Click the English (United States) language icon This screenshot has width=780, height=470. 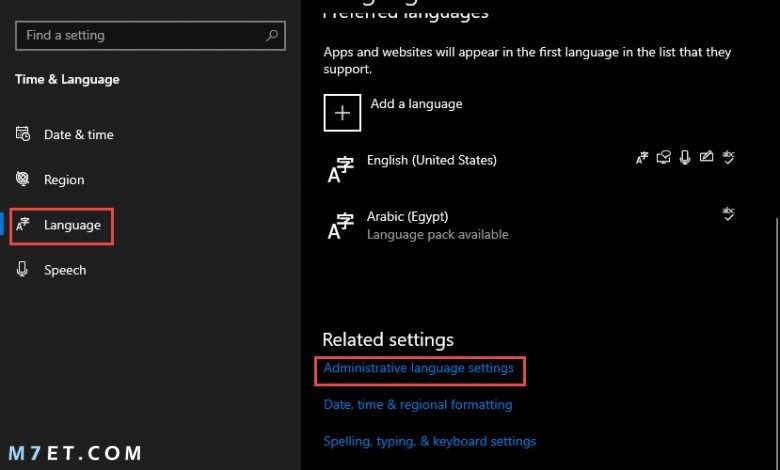(341, 170)
